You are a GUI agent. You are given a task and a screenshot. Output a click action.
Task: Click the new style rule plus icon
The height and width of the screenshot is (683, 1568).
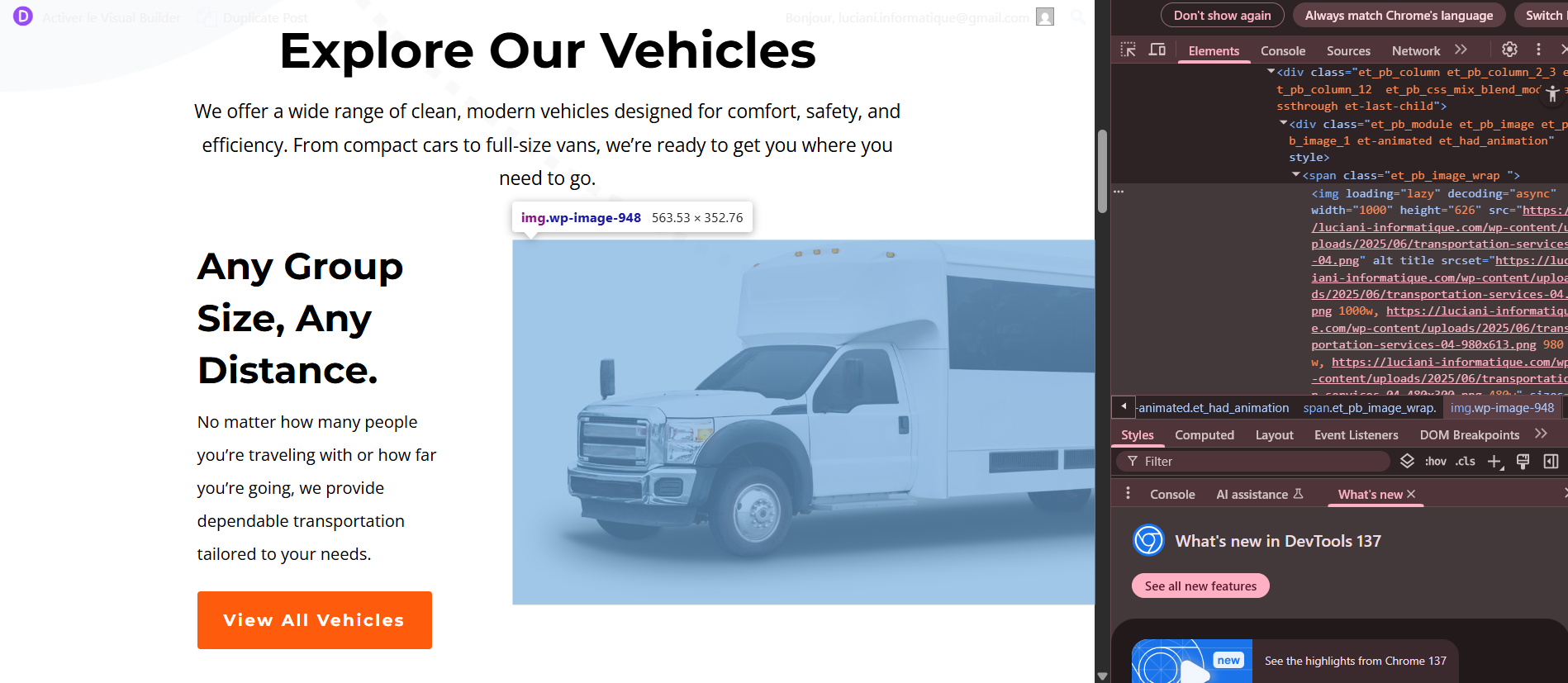click(1495, 462)
